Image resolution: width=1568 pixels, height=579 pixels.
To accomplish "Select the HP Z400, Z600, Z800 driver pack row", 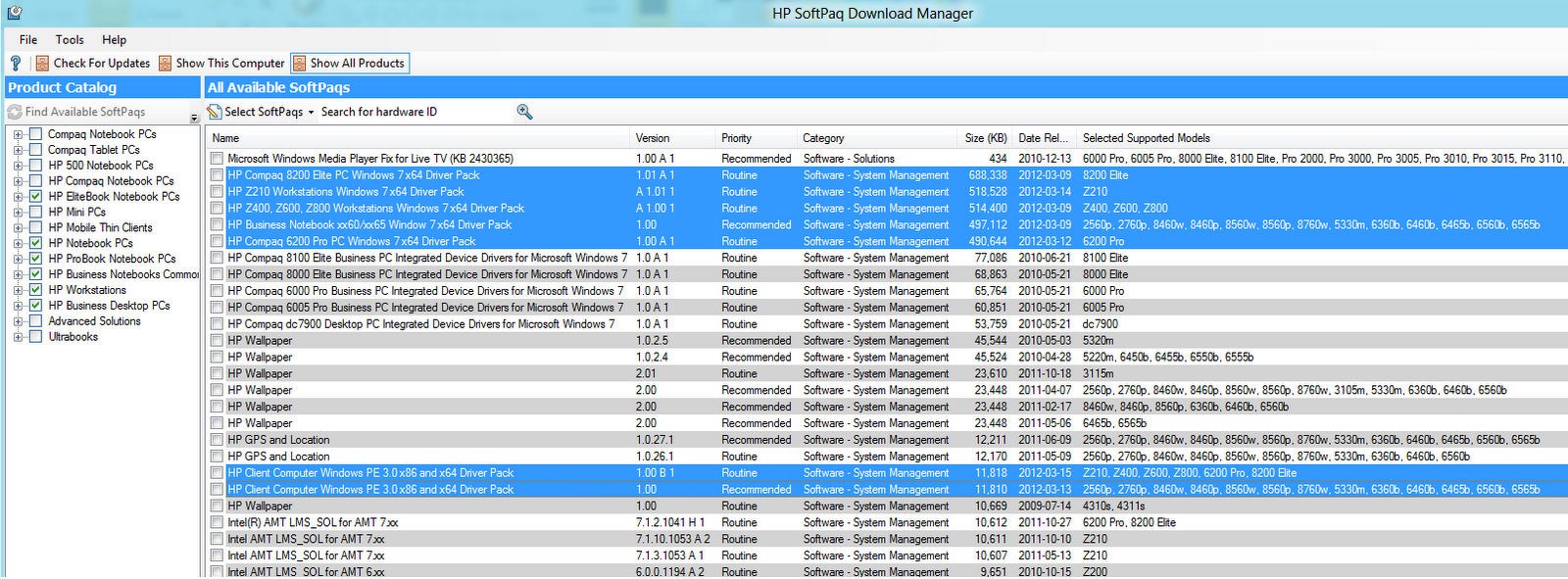I will pos(887,209).
